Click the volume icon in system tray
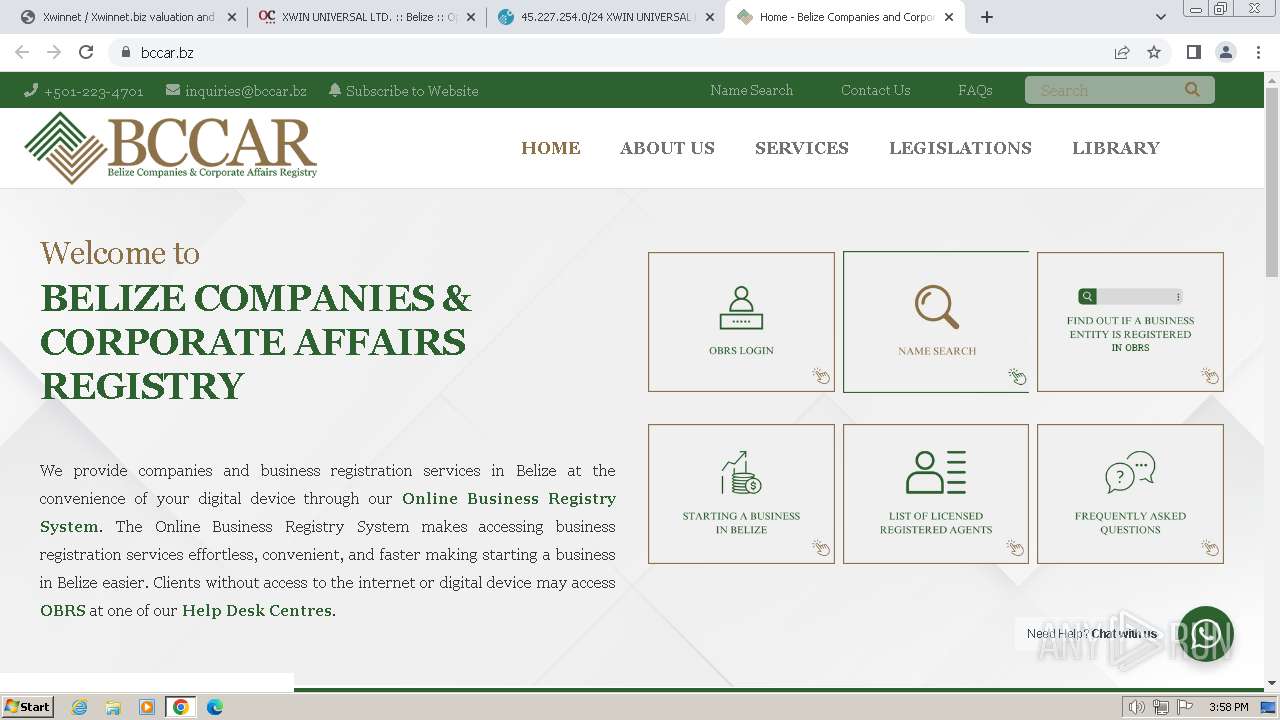Image resolution: width=1280 pixels, height=720 pixels. [1136, 707]
